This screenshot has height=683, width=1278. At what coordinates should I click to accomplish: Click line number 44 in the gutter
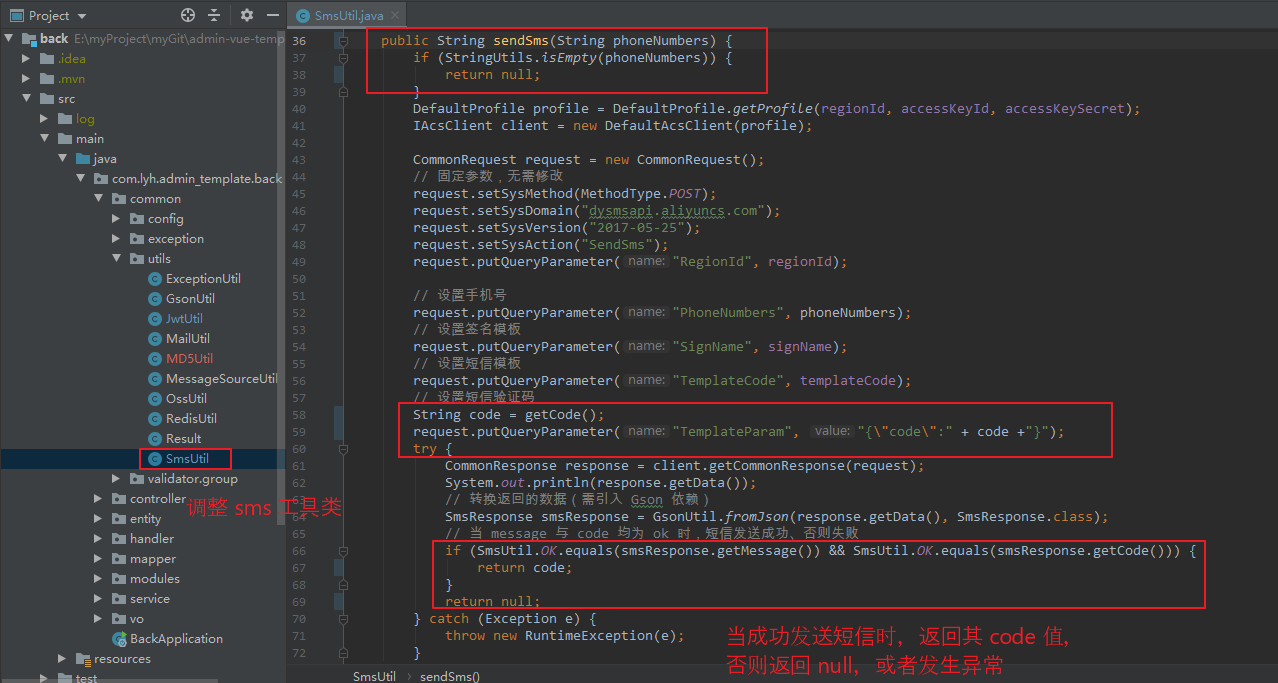point(299,177)
